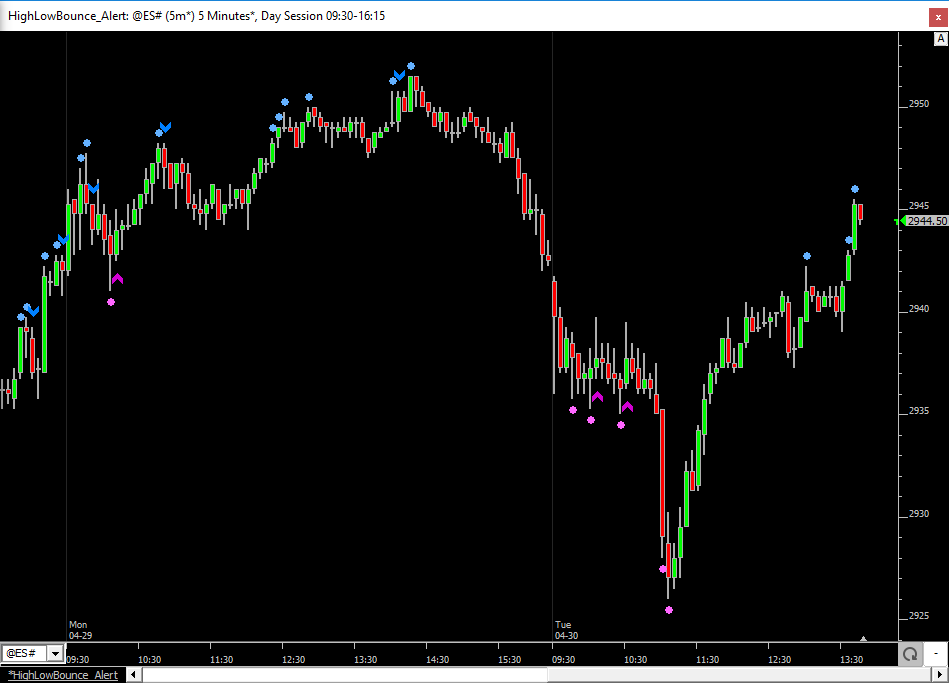The width and height of the screenshot is (949, 683).
Task: Click the 'A' auto-scale button on price axis
Action: [x=940, y=39]
